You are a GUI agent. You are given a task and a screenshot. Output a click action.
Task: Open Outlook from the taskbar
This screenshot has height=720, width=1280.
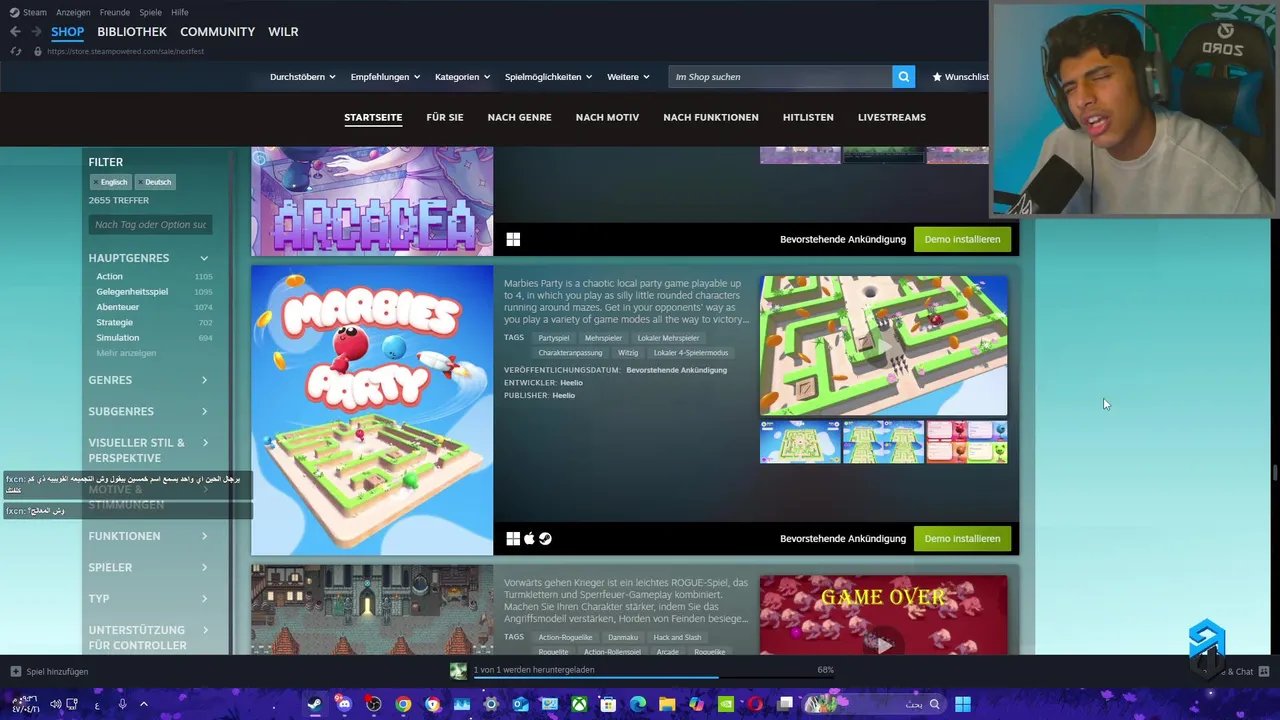coord(520,704)
